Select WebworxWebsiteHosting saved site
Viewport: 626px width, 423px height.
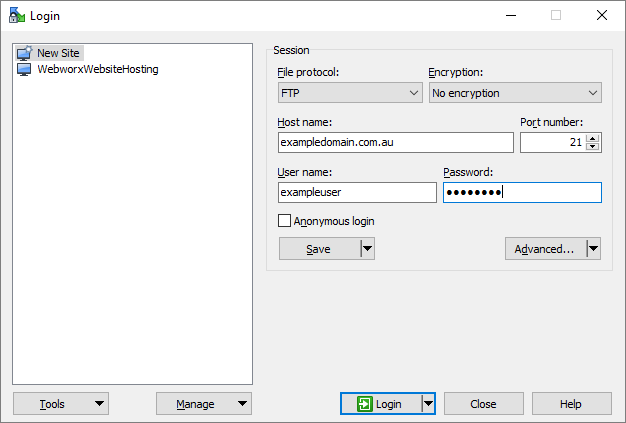[x=88, y=69]
